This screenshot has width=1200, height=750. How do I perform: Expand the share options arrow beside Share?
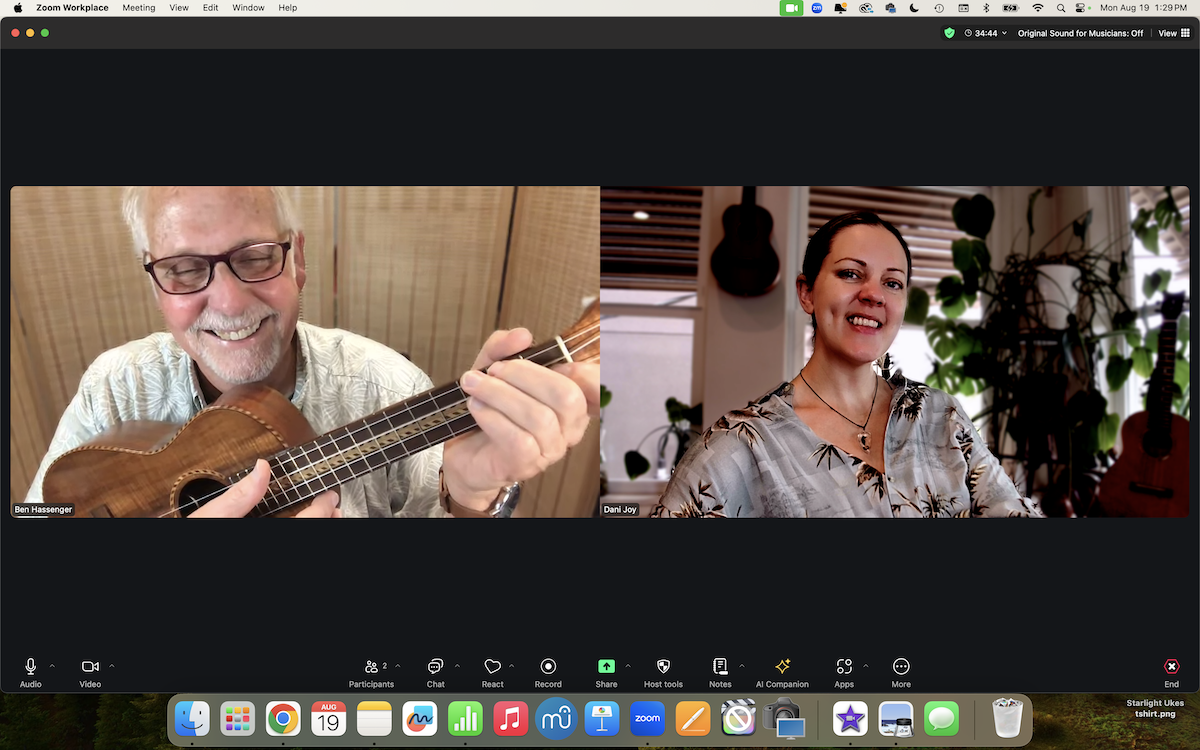click(628, 665)
